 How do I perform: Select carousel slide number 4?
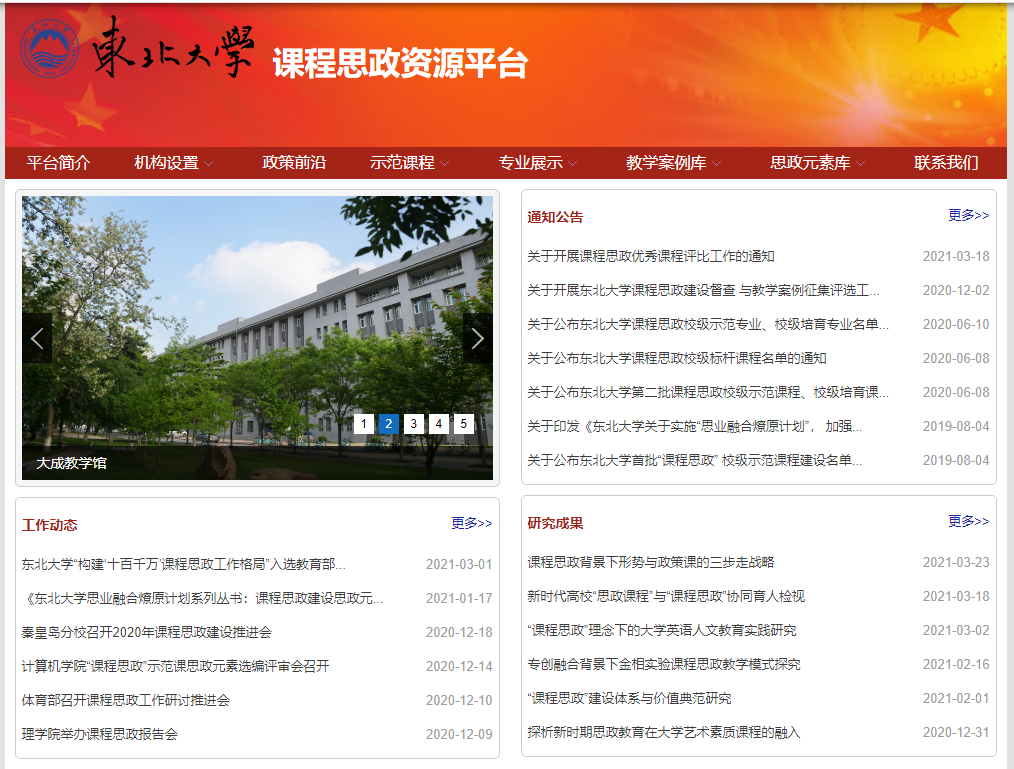pyautogui.click(x=438, y=424)
